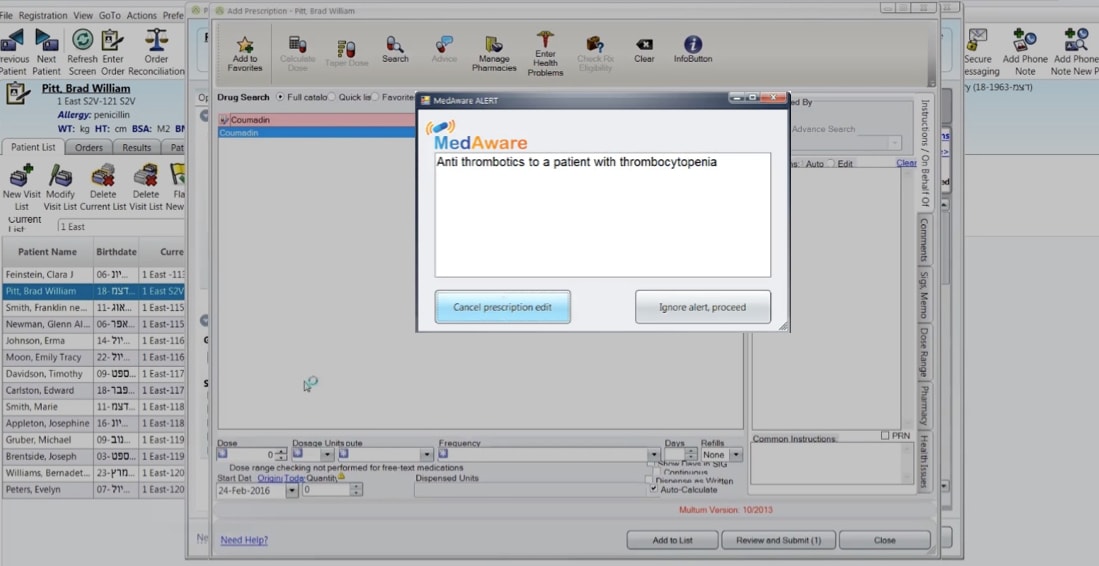Click Modify Visit List icon
This screenshot has height=566, width=1099.
tap(60, 175)
